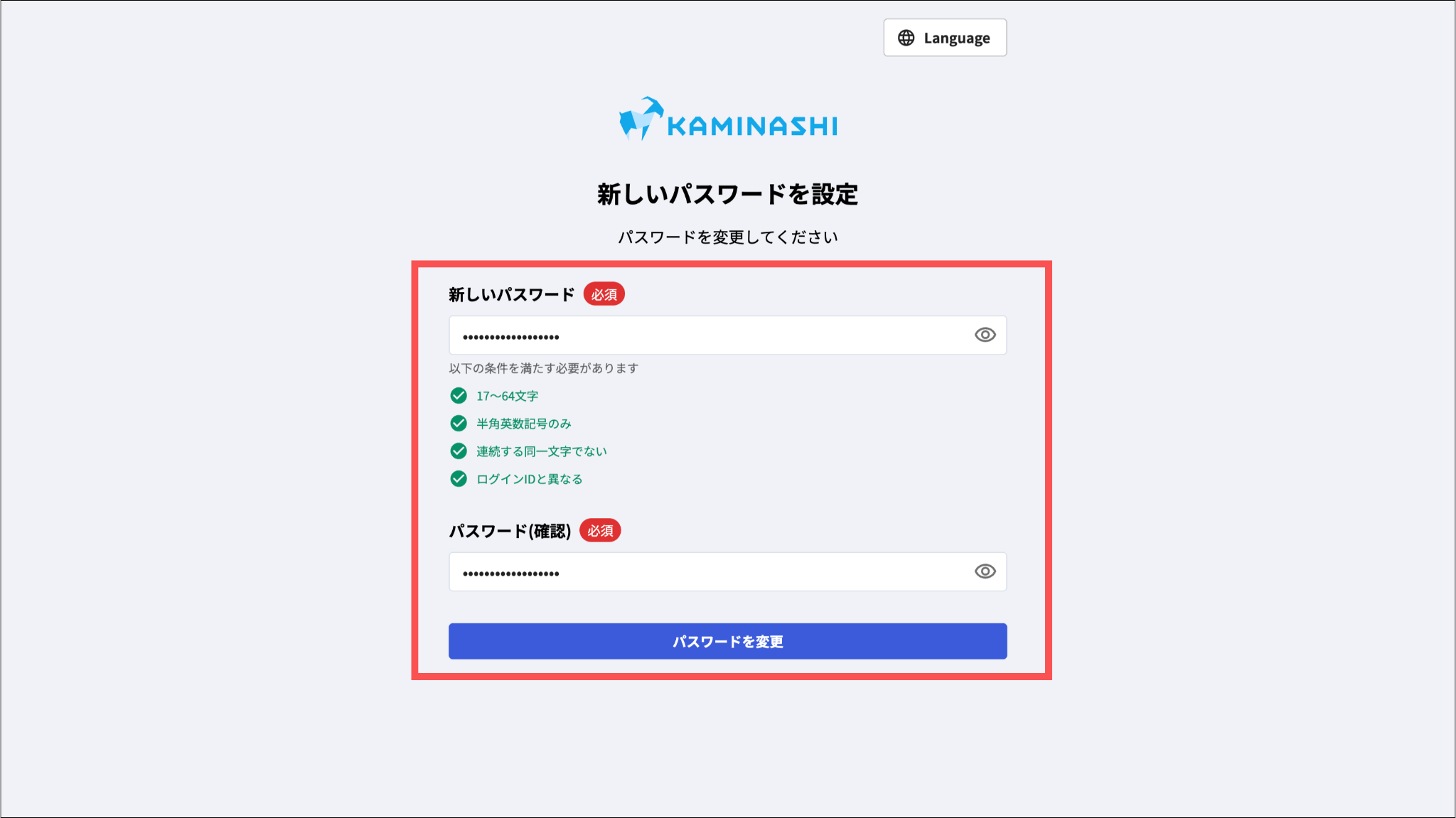This screenshot has width=1456, height=818.
Task: Click the checkmark next to 半角英数記号のみ
Action: 459,424
